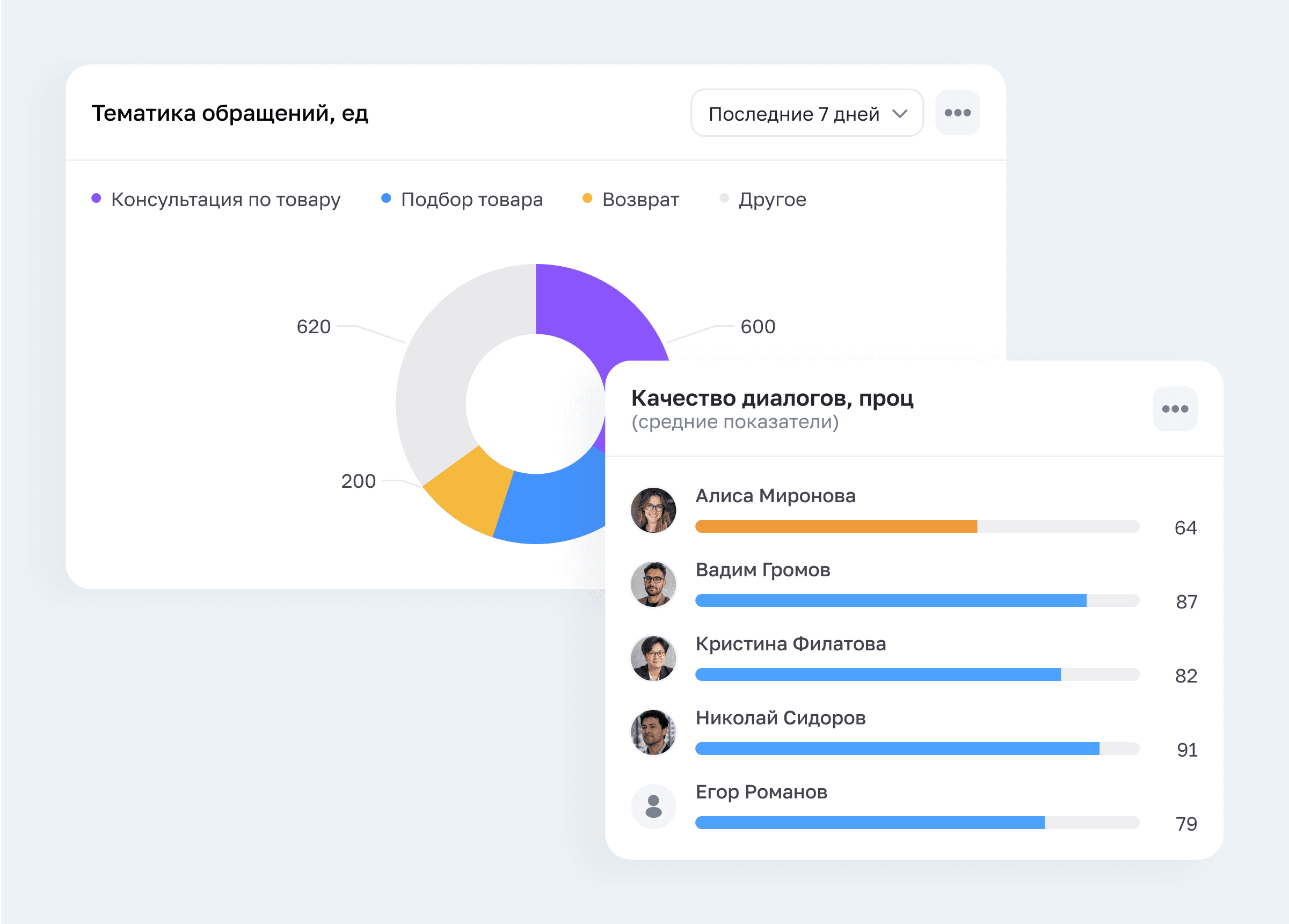The width and height of the screenshot is (1289, 924).
Task: Open Кристина Филатова's avatar photo
Action: [x=653, y=658]
